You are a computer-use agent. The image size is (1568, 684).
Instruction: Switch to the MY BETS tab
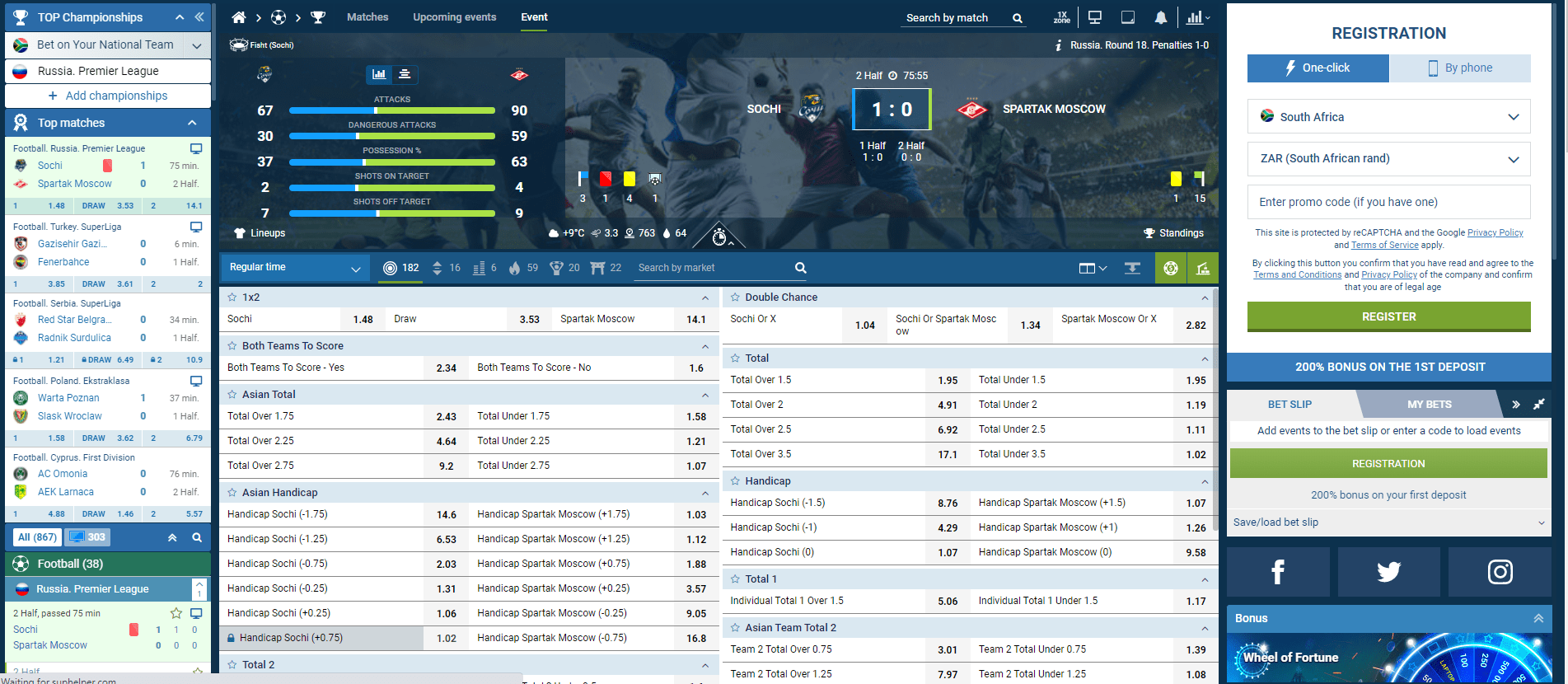pyautogui.click(x=1429, y=405)
